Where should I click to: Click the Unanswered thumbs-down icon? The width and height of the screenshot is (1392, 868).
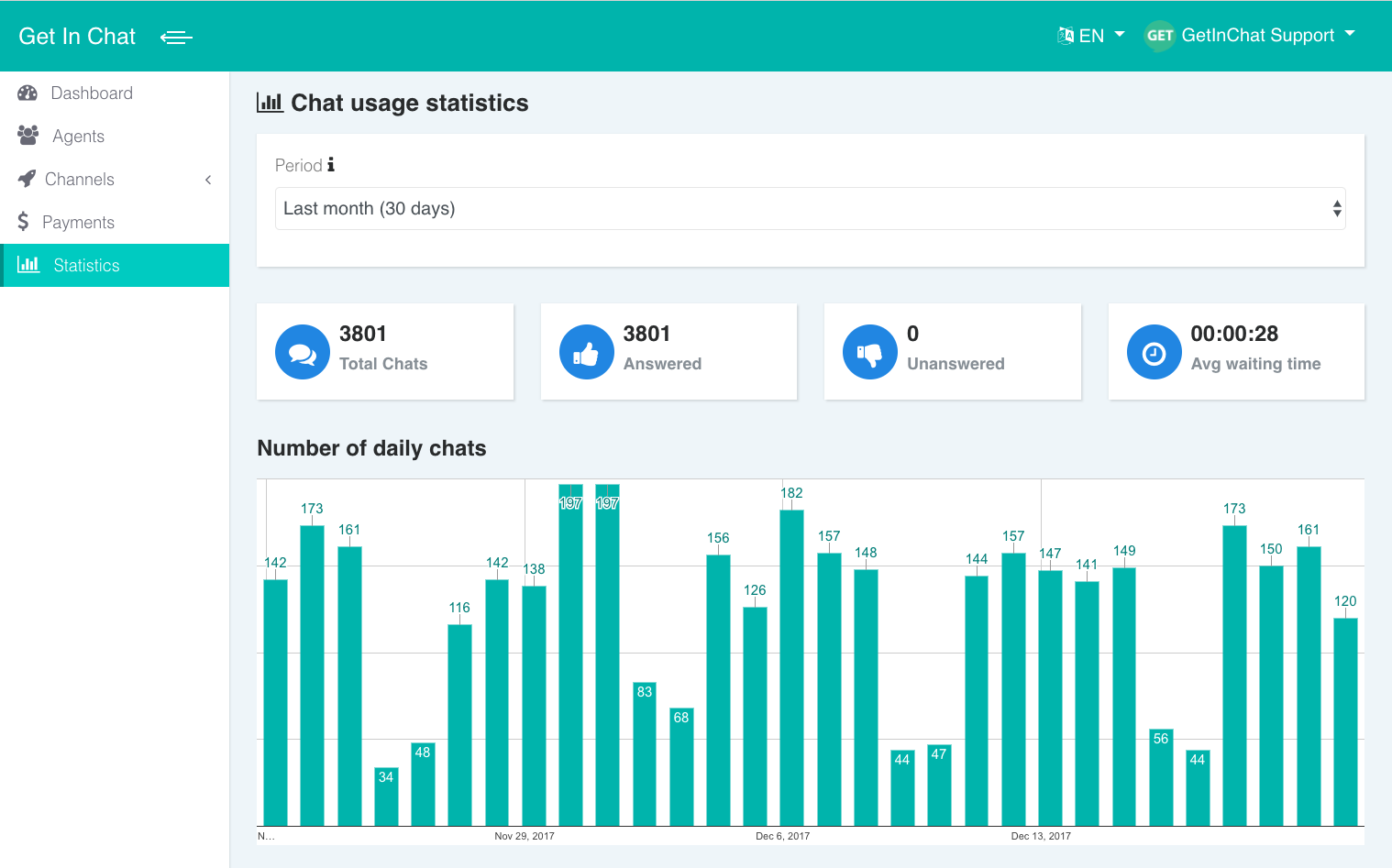point(870,352)
